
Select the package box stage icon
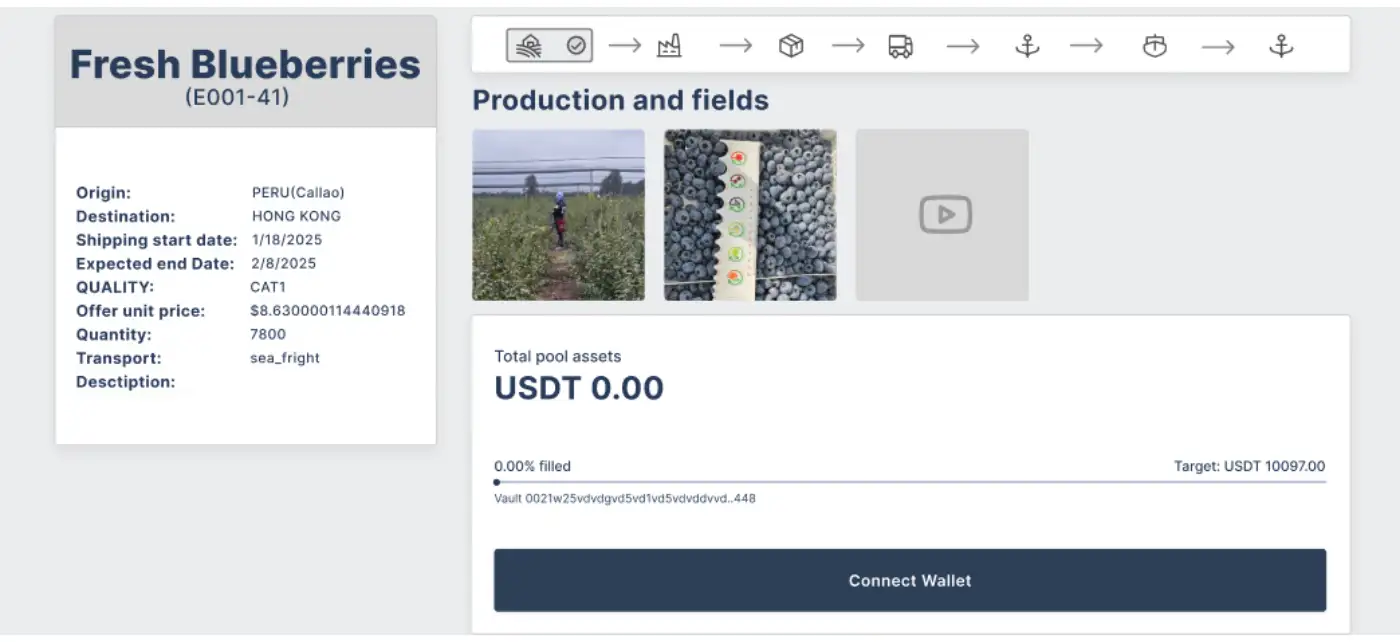click(x=791, y=46)
